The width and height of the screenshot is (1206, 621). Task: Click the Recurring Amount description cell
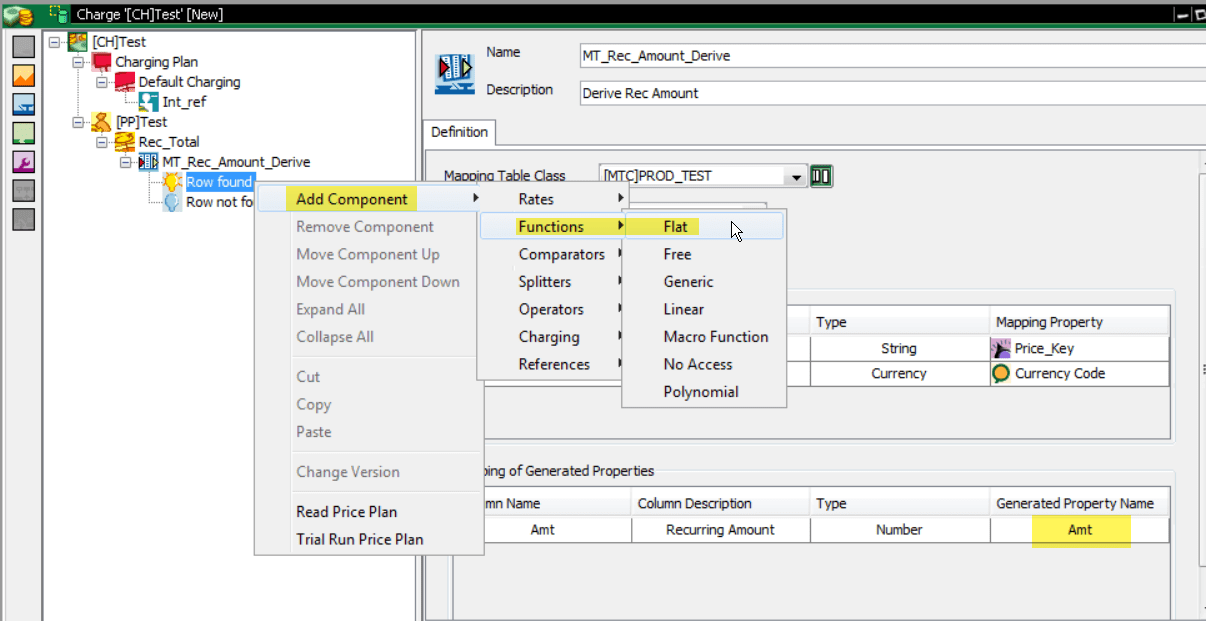(x=720, y=530)
